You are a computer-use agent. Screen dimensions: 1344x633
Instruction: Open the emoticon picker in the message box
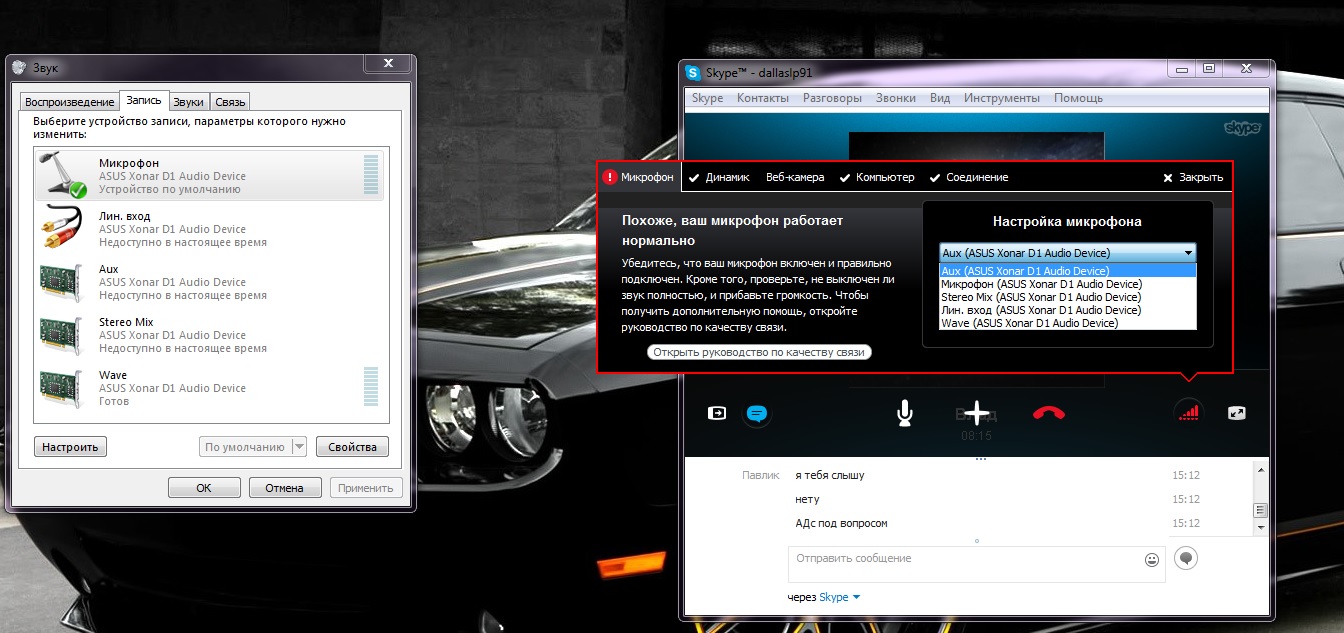(x=1151, y=560)
